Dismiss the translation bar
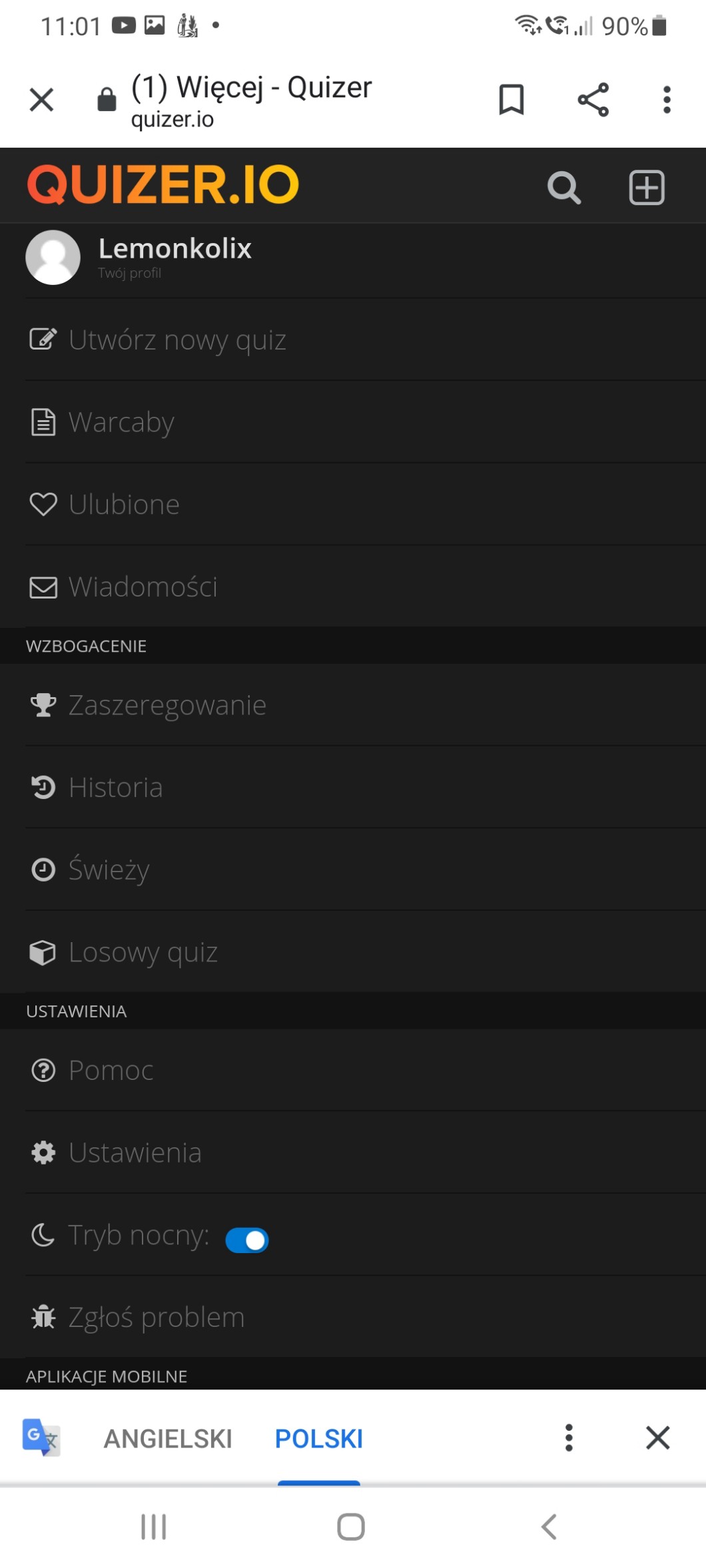The image size is (706, 1568). point(657,1437)
